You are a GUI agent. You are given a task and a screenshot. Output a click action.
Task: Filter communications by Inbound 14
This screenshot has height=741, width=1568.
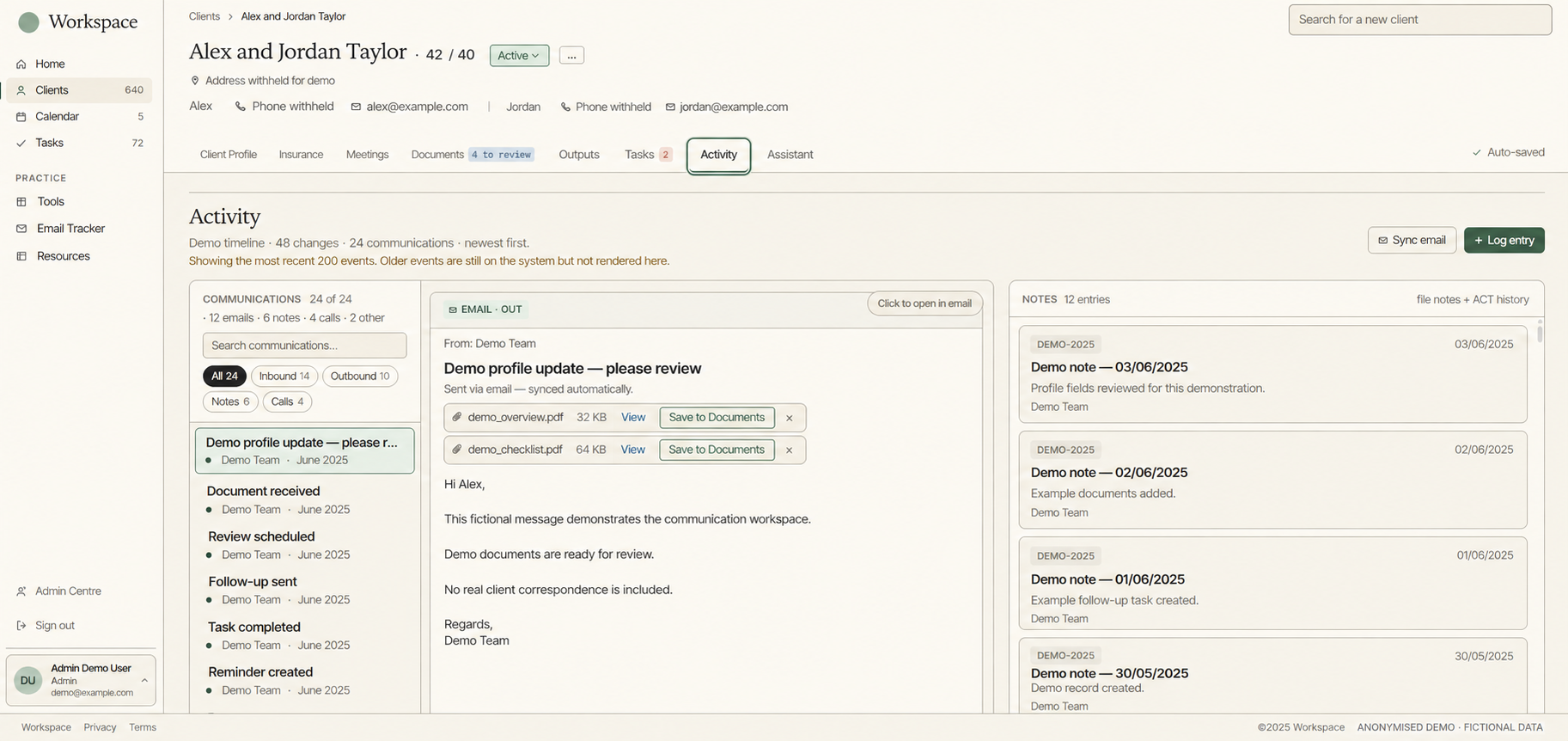284,377
